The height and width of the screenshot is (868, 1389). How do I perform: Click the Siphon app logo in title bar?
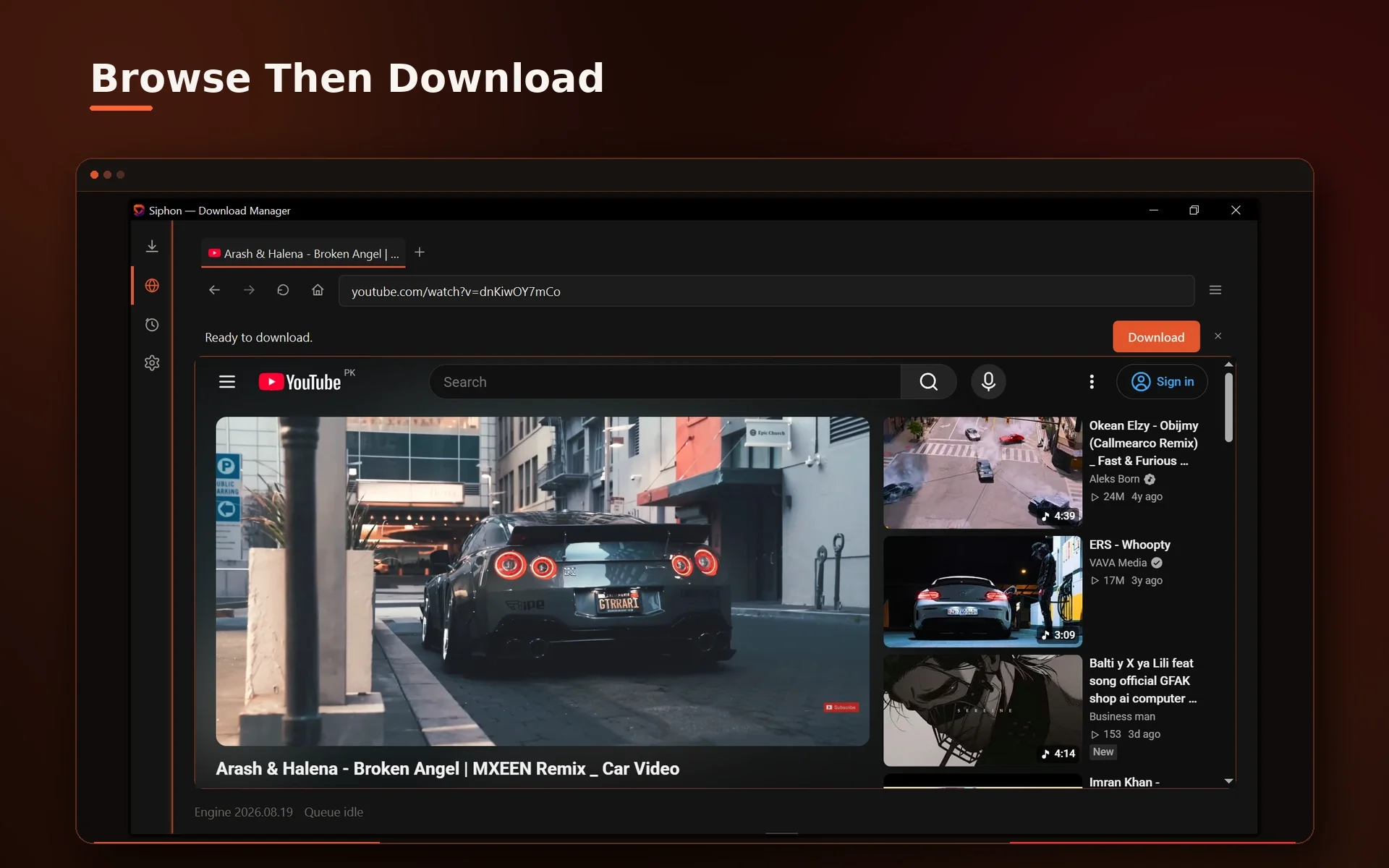coord(139,210)
